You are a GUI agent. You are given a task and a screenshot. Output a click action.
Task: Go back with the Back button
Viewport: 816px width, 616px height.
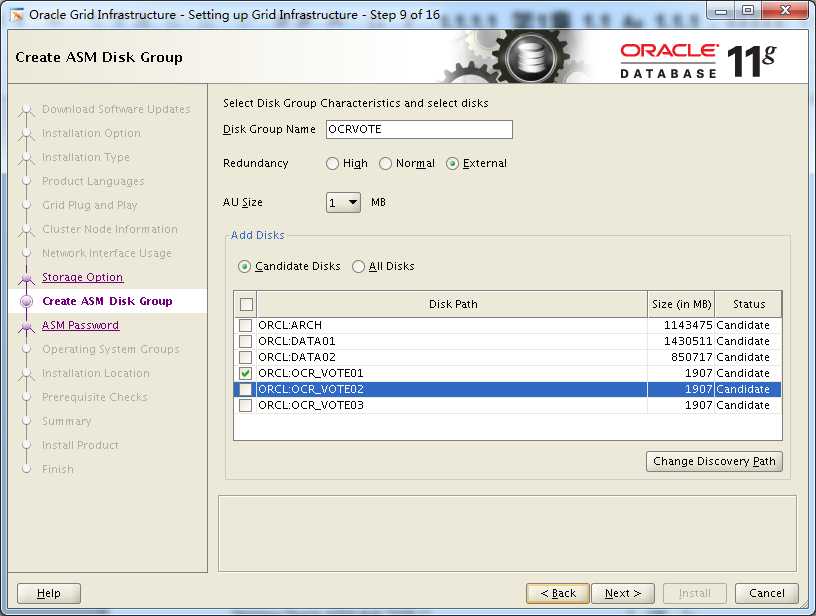(558, 593)
